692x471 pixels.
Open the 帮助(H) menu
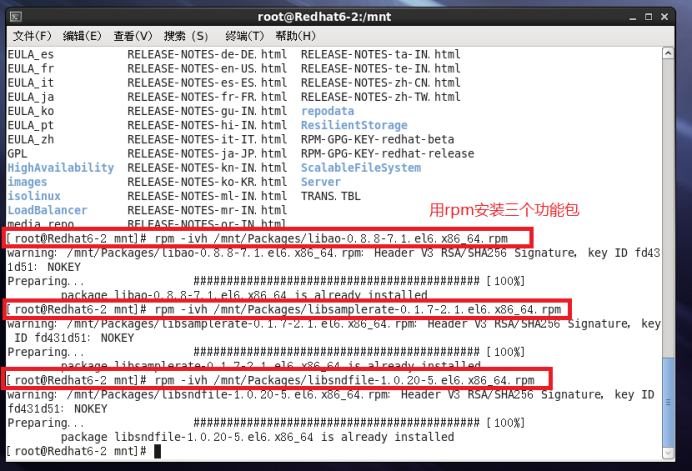pos(295,36)
